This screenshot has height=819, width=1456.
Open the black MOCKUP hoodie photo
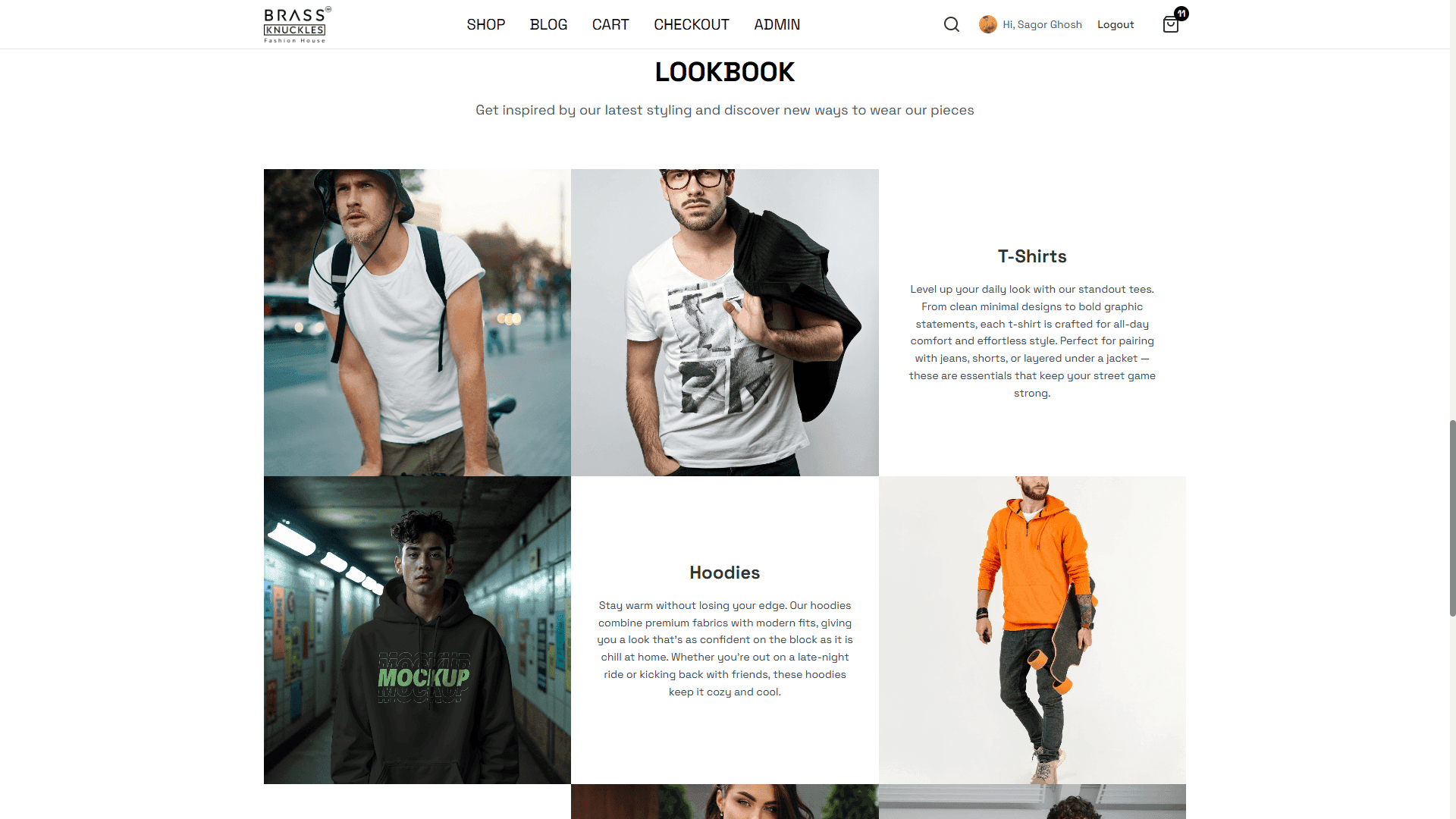pyautogui.click(x=417, y=630)
